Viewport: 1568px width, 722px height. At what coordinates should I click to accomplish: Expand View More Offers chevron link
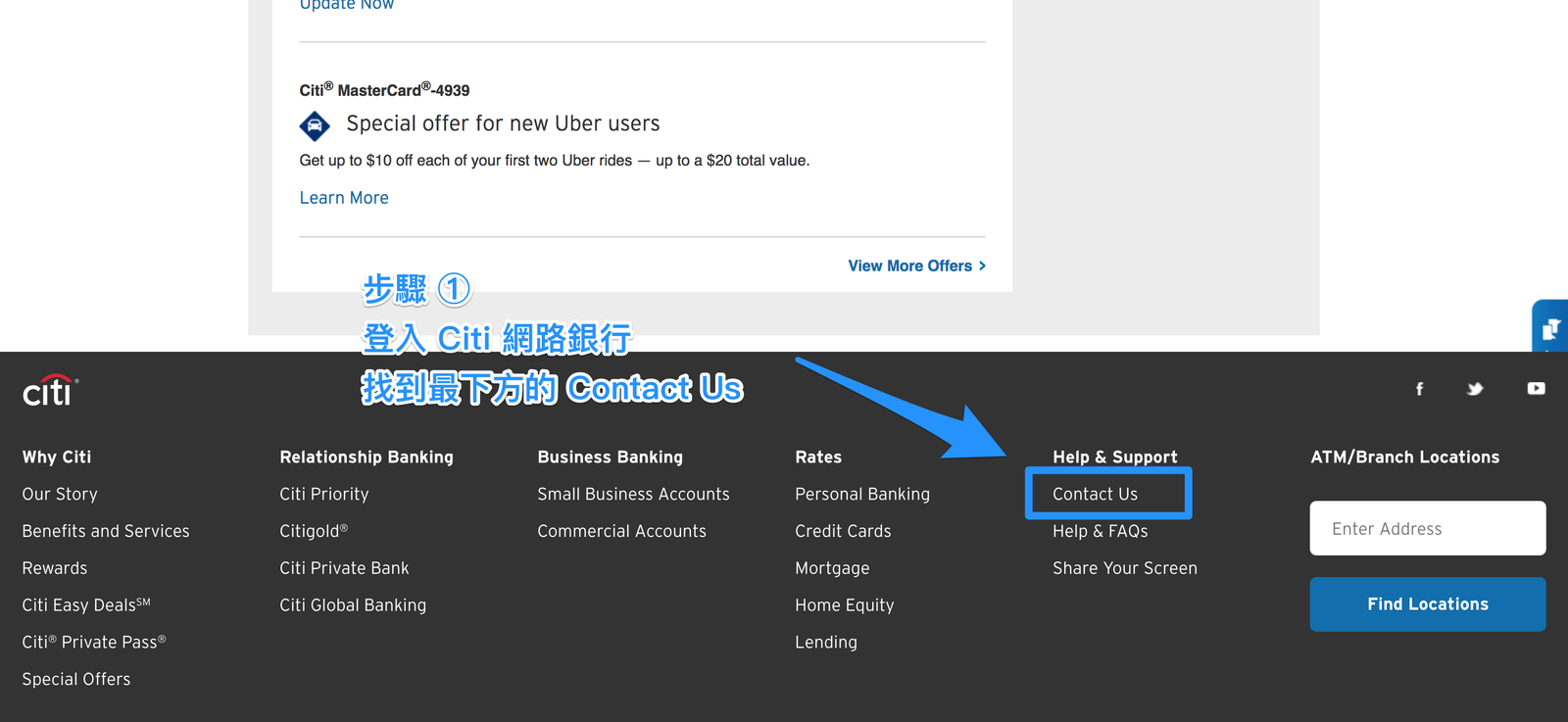click(x=917, y=265)
